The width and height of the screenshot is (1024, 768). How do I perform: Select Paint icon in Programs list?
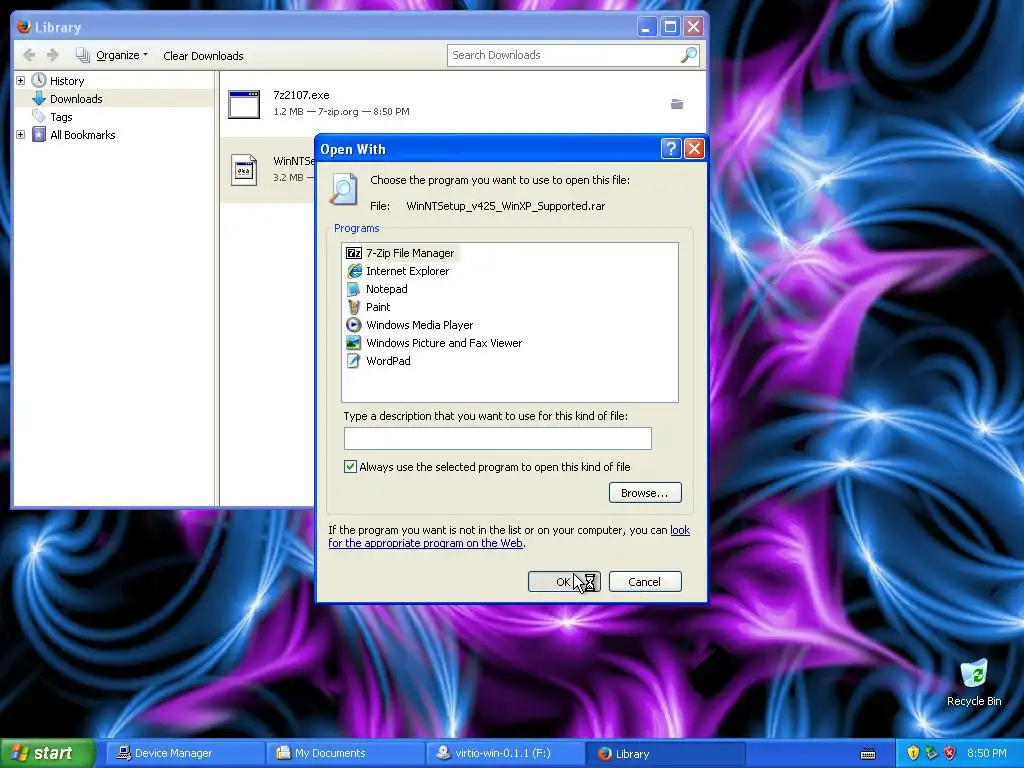354,307
